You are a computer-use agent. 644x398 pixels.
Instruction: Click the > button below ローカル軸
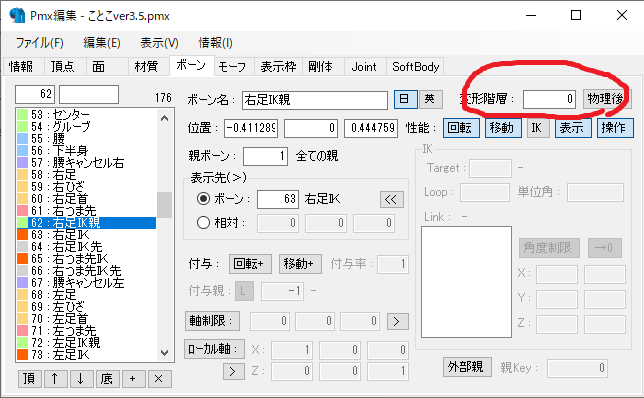pos(234,372)
